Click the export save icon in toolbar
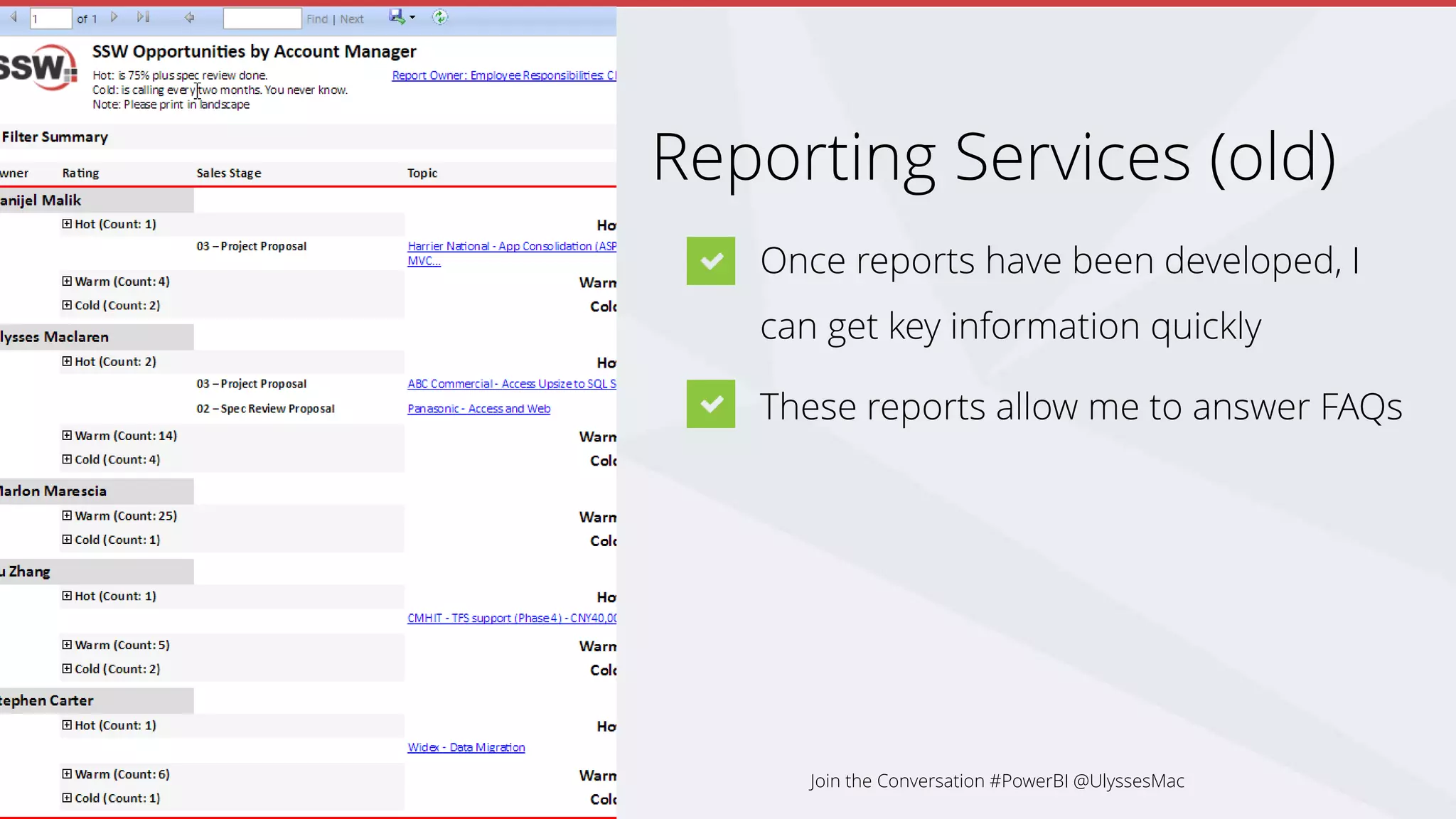The height and width of the screenshot is (819, 1456). [x=397, y=16]
